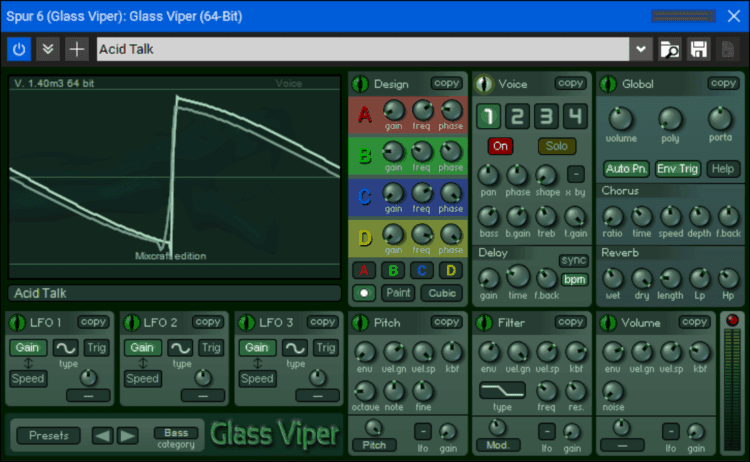Open the LFO 1 destination selector
The height and width of the screenshot is (462, 750).
88,396
